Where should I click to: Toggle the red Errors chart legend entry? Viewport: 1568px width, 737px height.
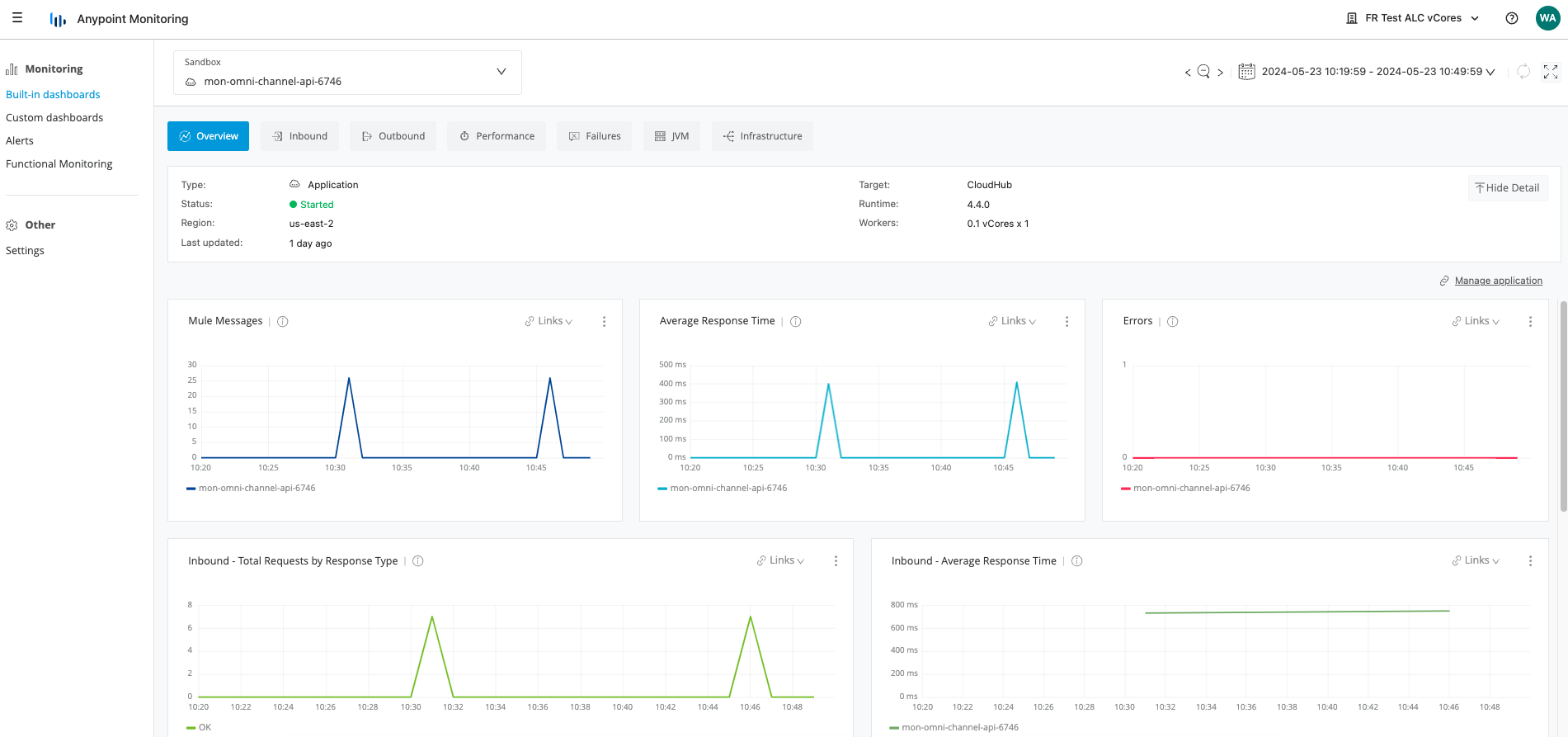tap(1191, 489)
